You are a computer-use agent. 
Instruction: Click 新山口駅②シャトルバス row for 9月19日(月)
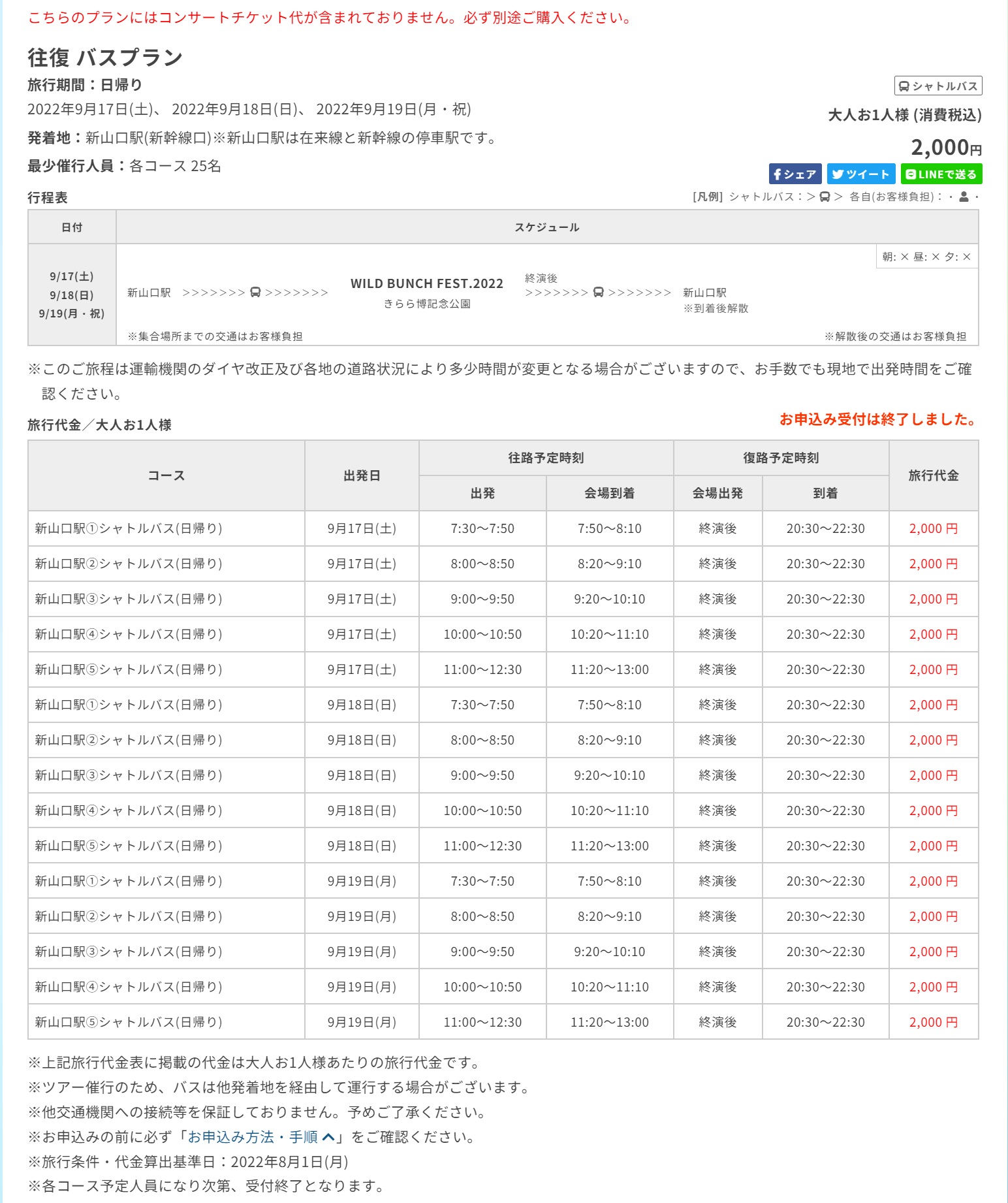503,916
